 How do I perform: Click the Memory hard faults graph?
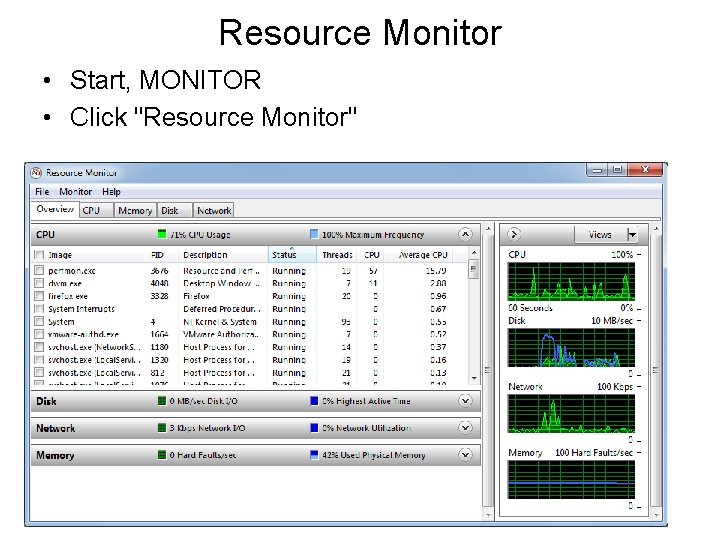point(571,479)
